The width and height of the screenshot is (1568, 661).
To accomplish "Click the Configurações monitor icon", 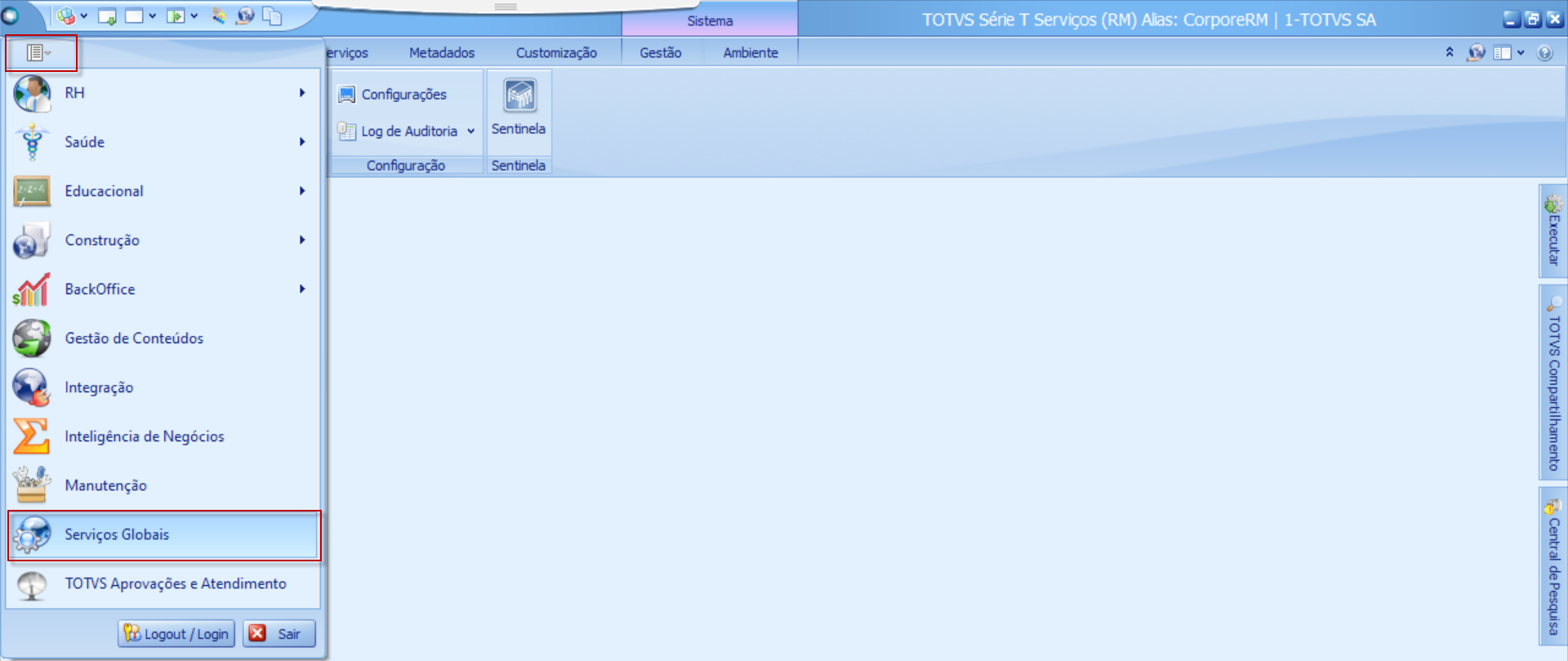I will [347, 95].
